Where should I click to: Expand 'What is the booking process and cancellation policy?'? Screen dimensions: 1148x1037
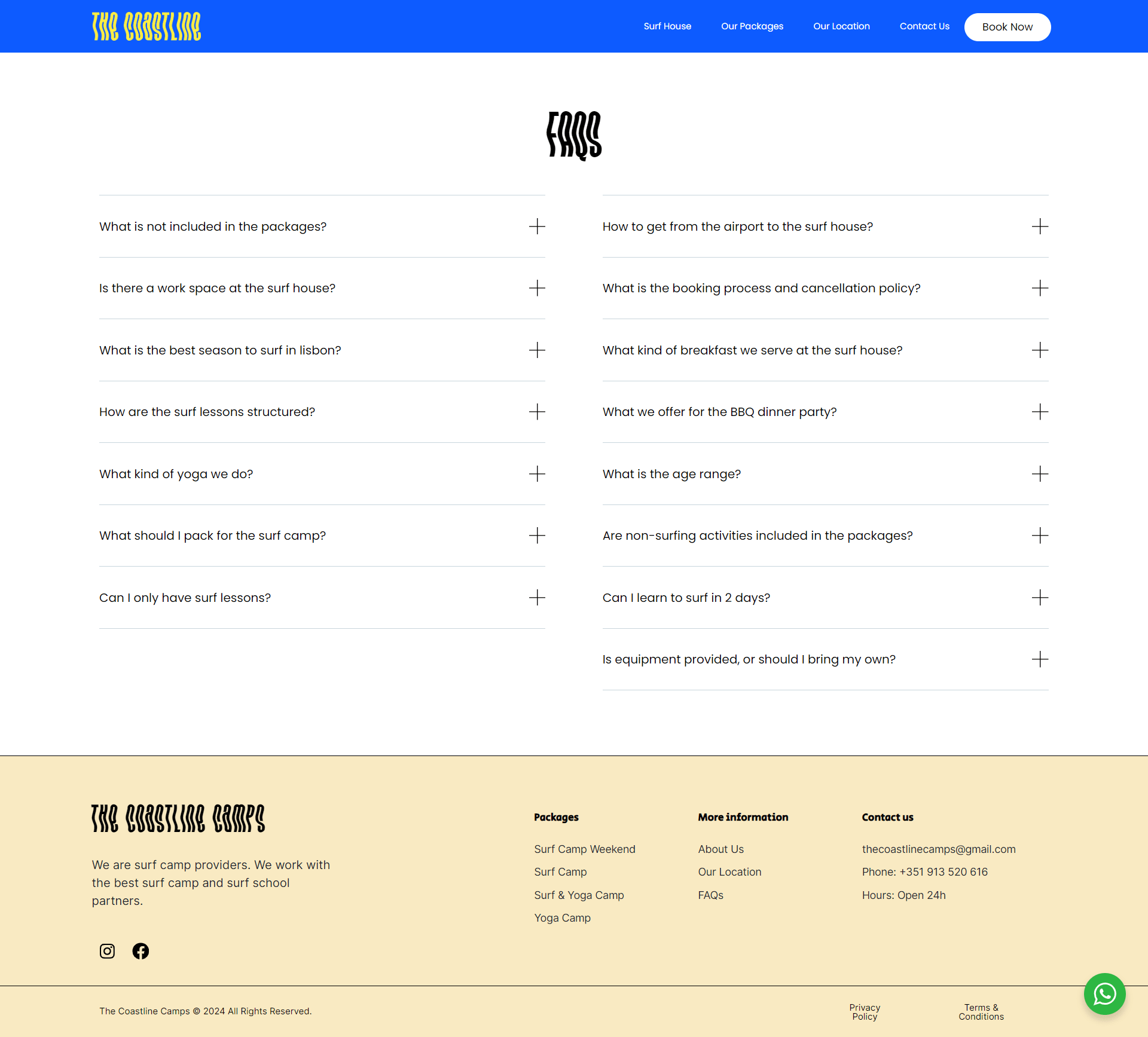tap(1040, 288)
